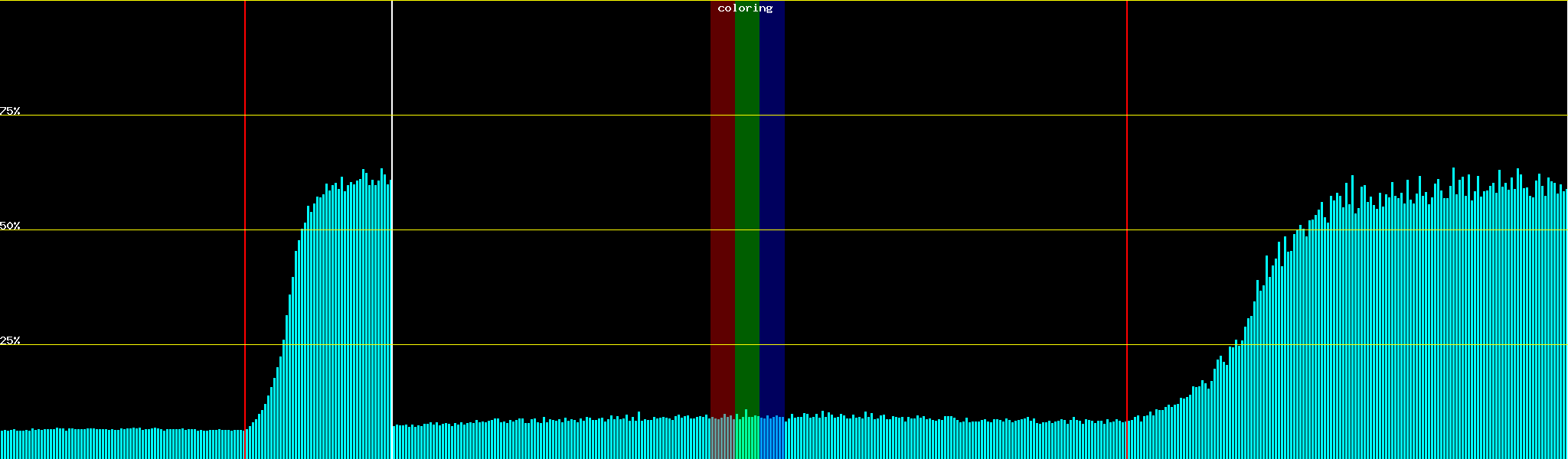Screen dimensions: 1568x459
Task: Click the gray bars under the red band
Action: (722, 439)
